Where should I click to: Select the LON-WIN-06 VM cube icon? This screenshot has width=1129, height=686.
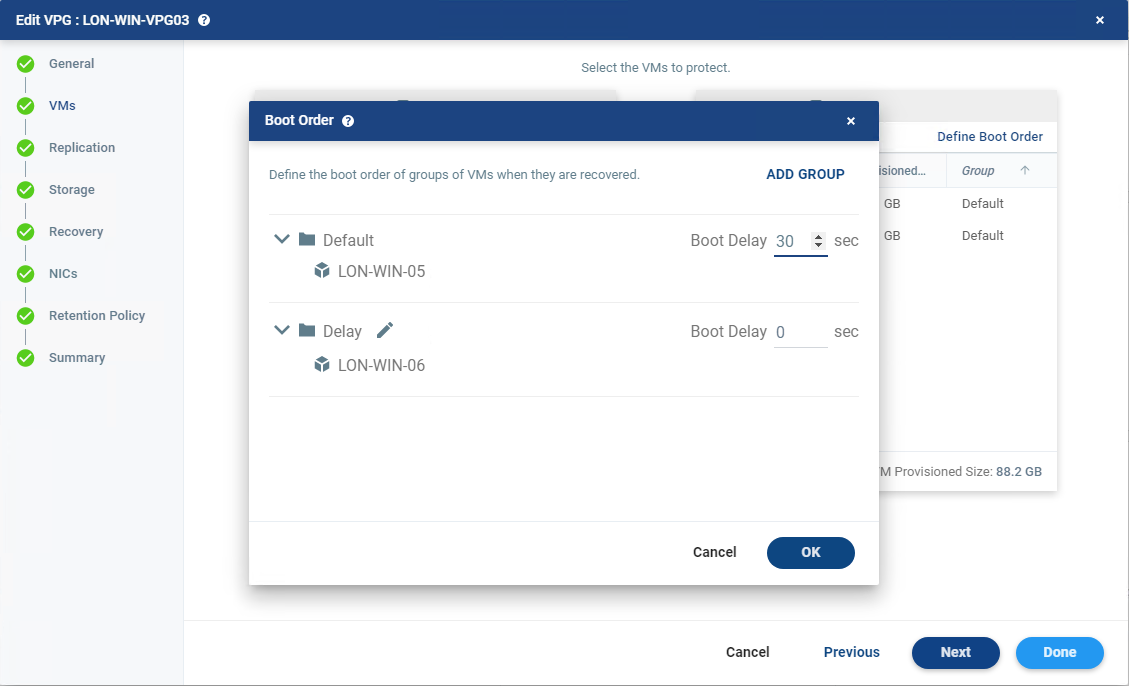click(x=322, y=365)
